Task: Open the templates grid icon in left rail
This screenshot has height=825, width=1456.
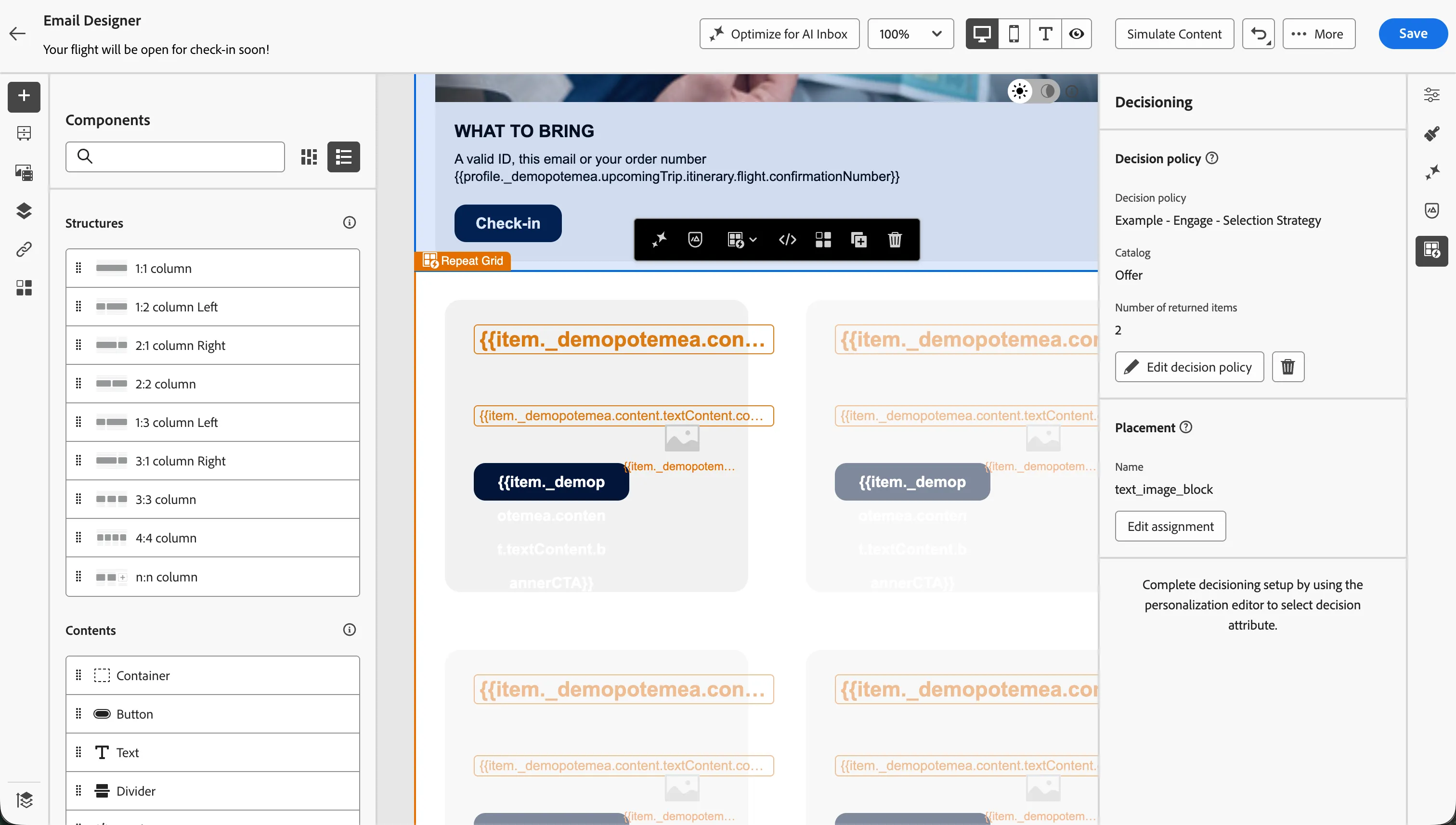Action: tap(24, 288)
